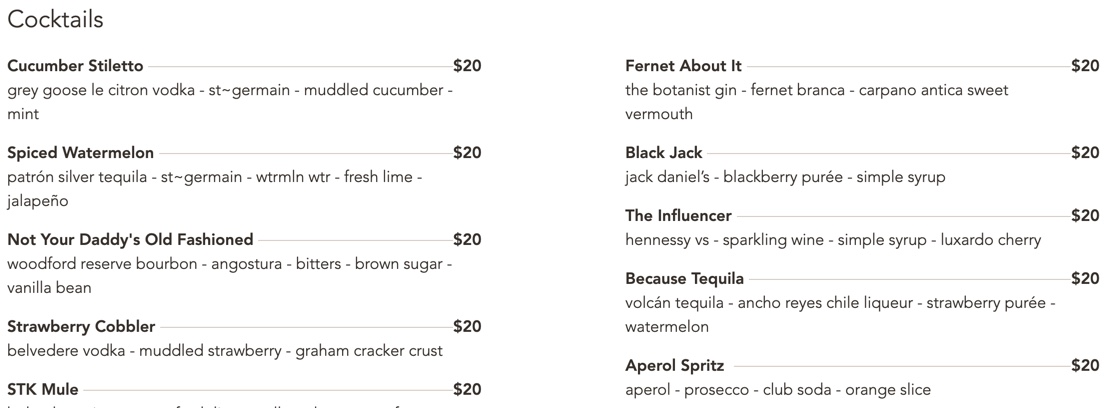Click the Spiced Watermelon $20 price
This screenshot has width=1119, height=408.
click(x=467, y=153)
